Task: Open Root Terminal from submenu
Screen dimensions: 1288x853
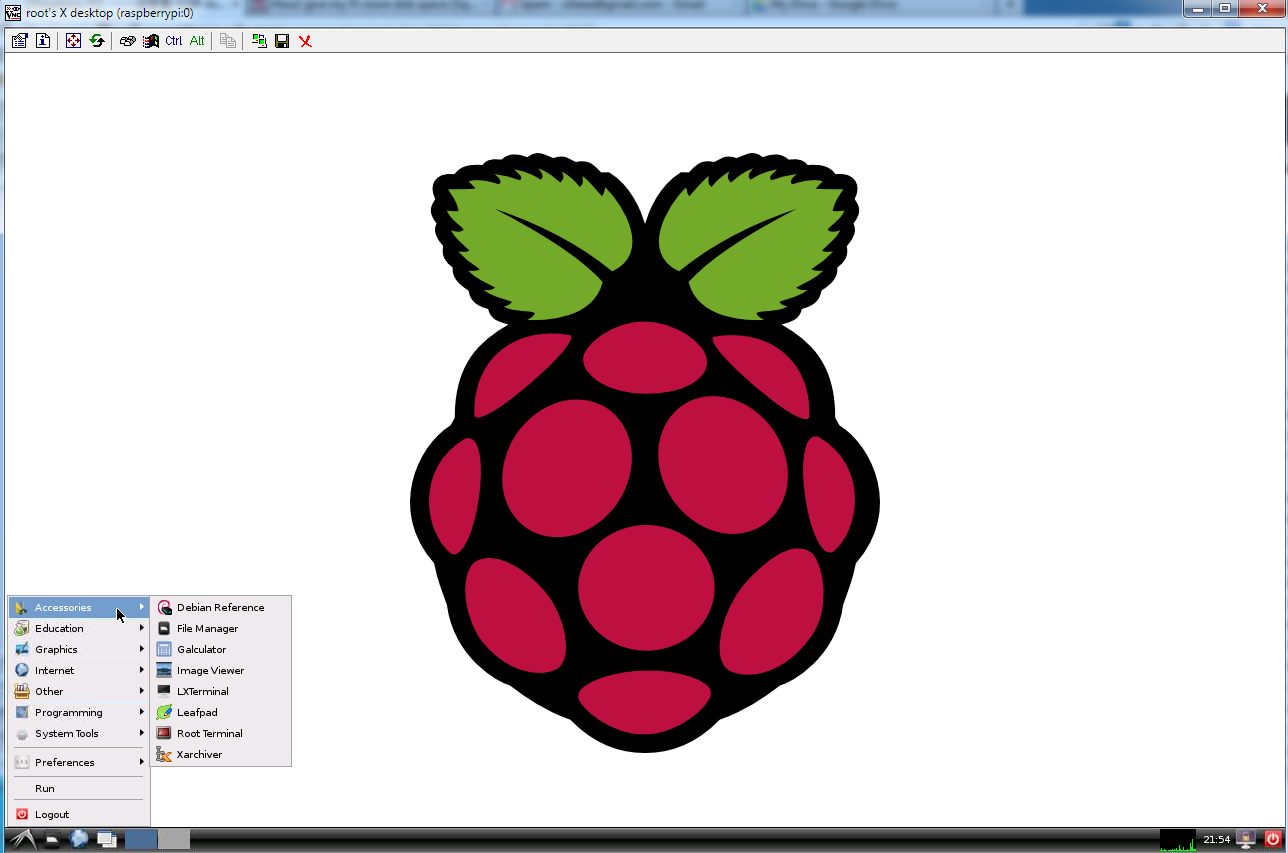Action: 221,734
